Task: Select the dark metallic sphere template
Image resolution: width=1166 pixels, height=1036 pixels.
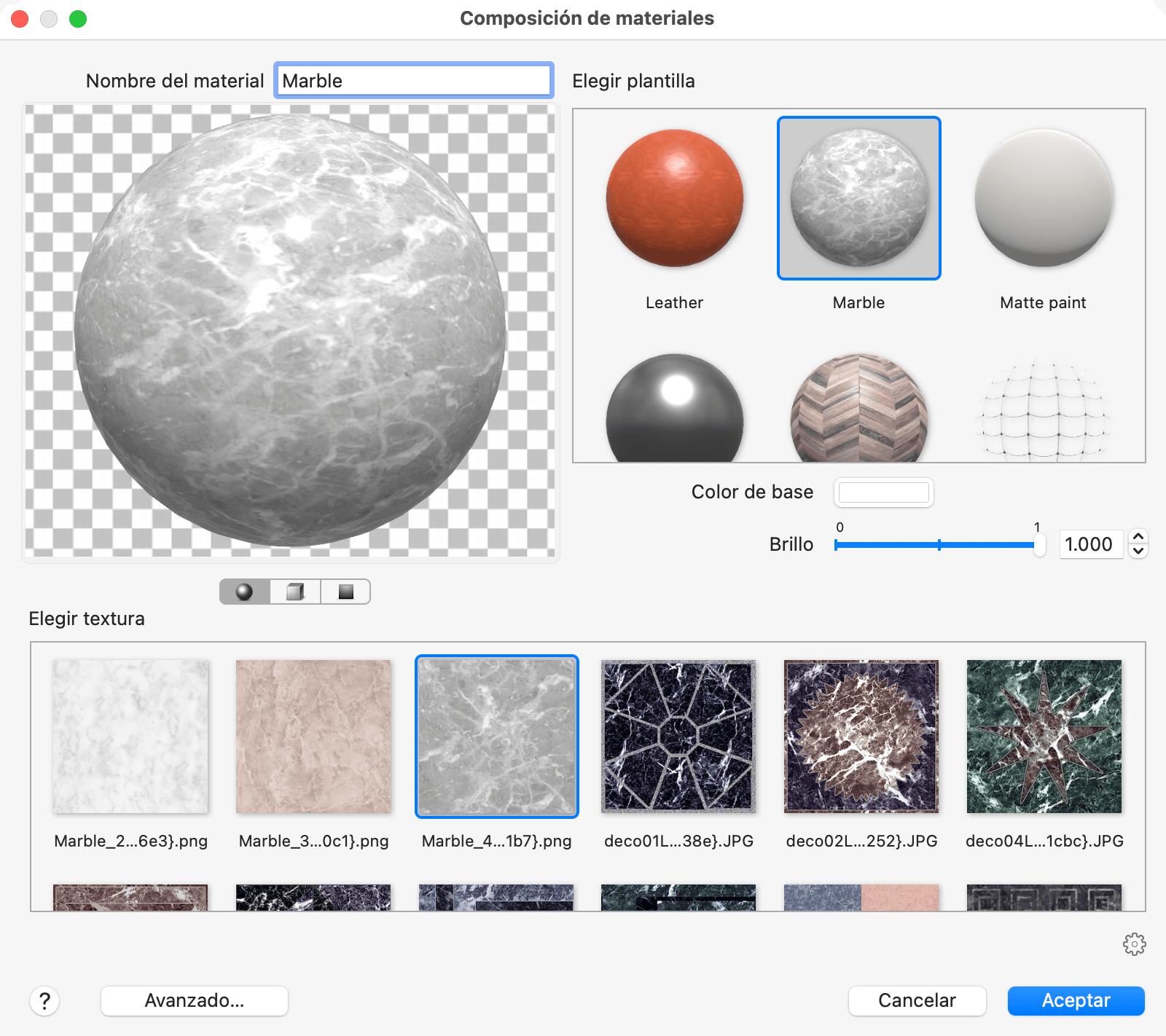Action: tap(675, 409)
